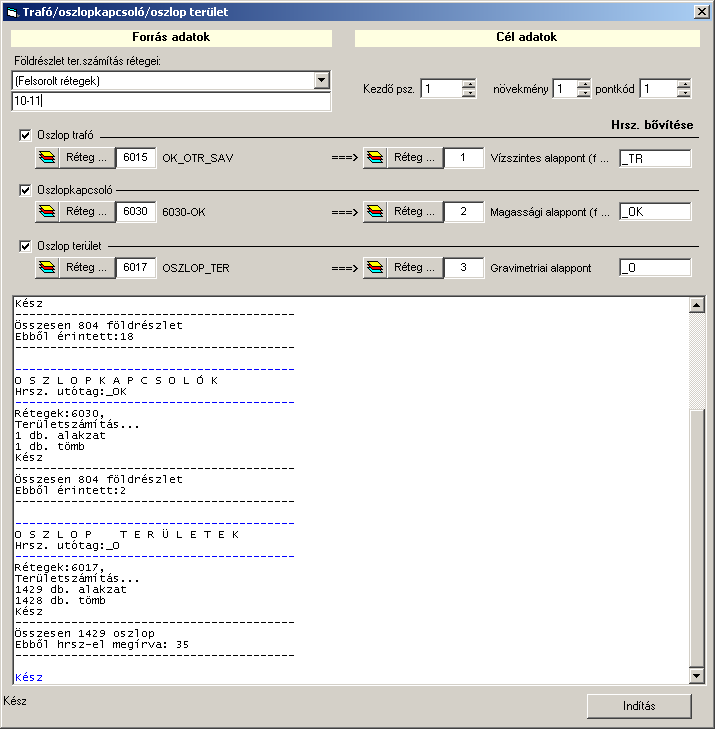Click log line 'Rétegek:6030,'
The image size is (715, 729).
60,413
